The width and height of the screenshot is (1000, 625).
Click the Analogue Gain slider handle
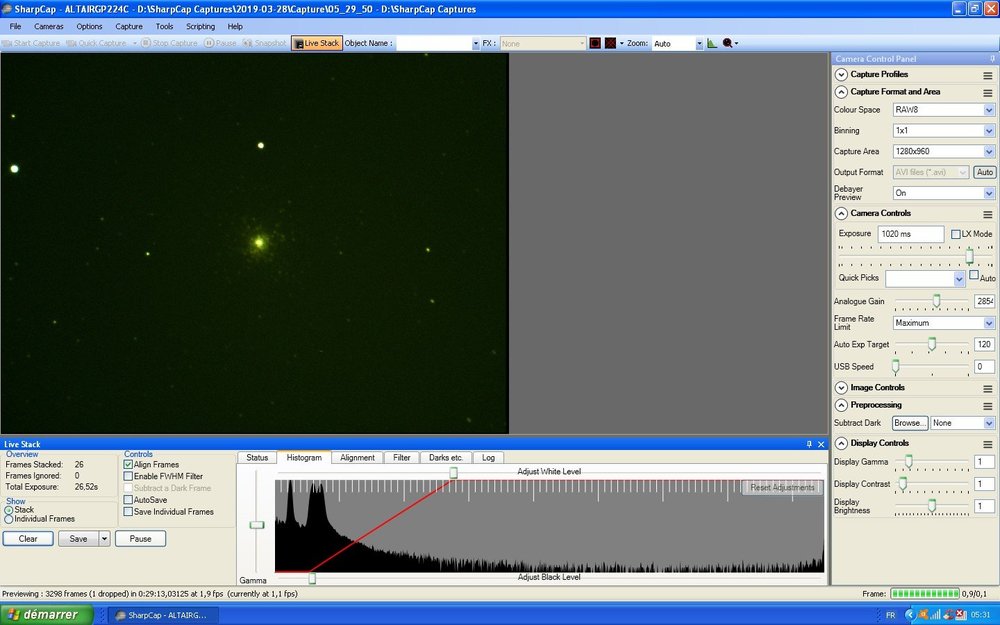(x=936, y=301)
